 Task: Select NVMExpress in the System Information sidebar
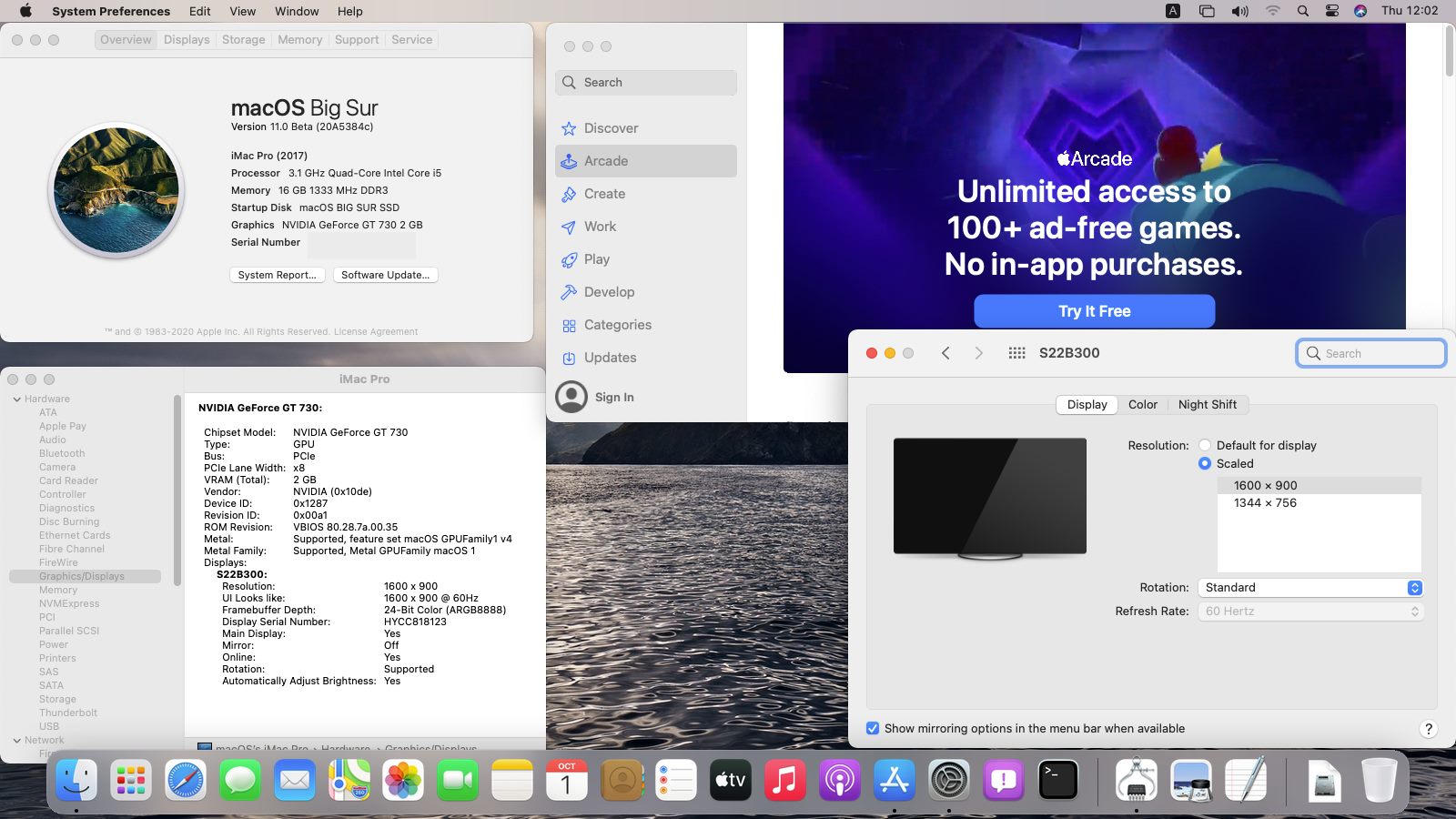[x=69, y=603]
